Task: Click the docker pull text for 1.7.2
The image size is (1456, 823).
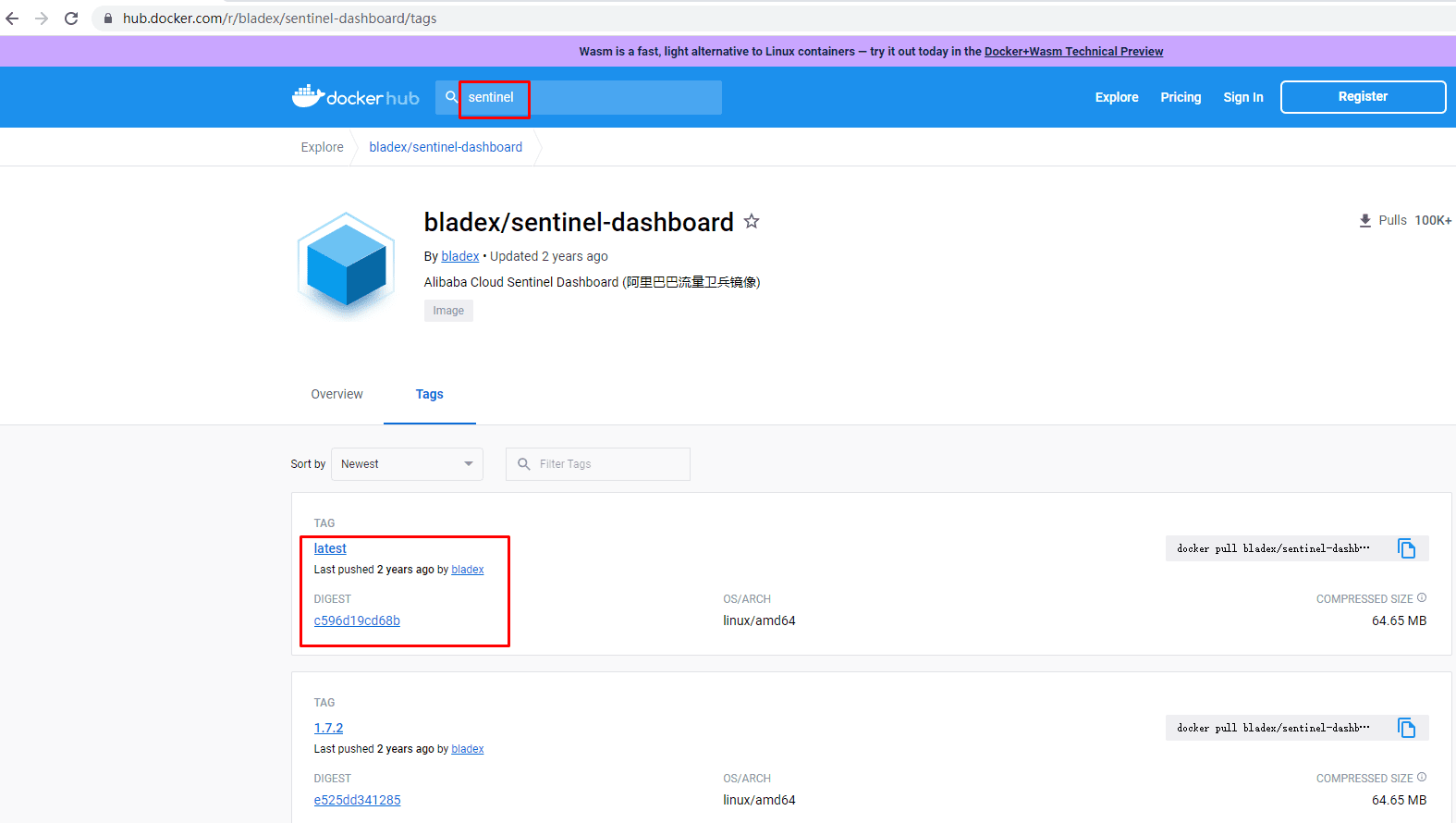Action: pos(1273,728)
